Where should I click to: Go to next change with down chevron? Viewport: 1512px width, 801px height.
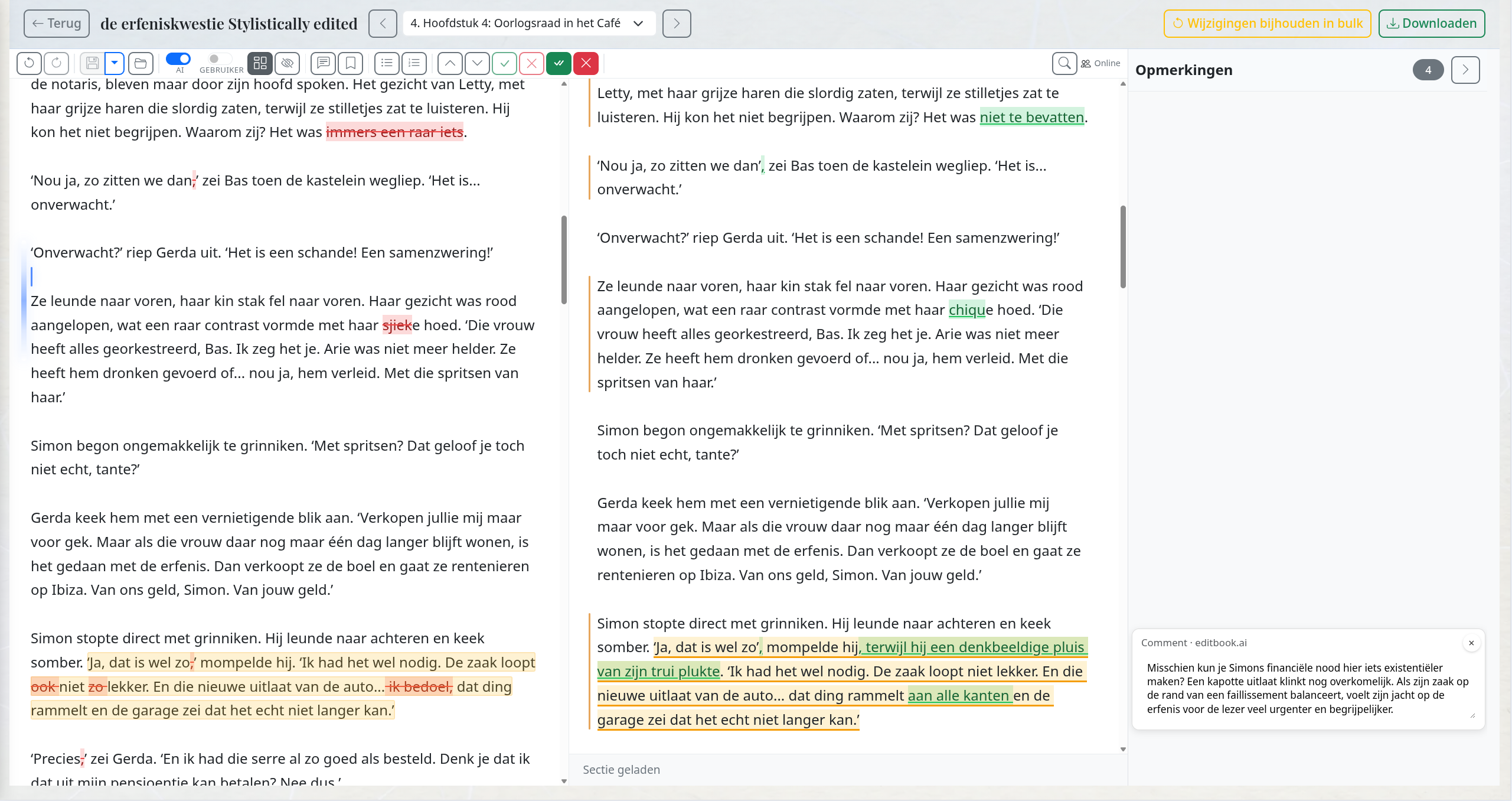coord(477,63)
